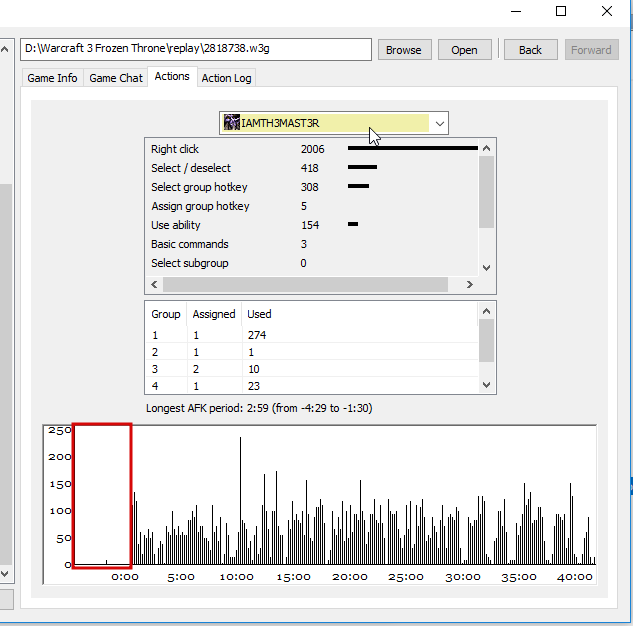Close the replay window

pyautogui.click(x=607, y=11)
